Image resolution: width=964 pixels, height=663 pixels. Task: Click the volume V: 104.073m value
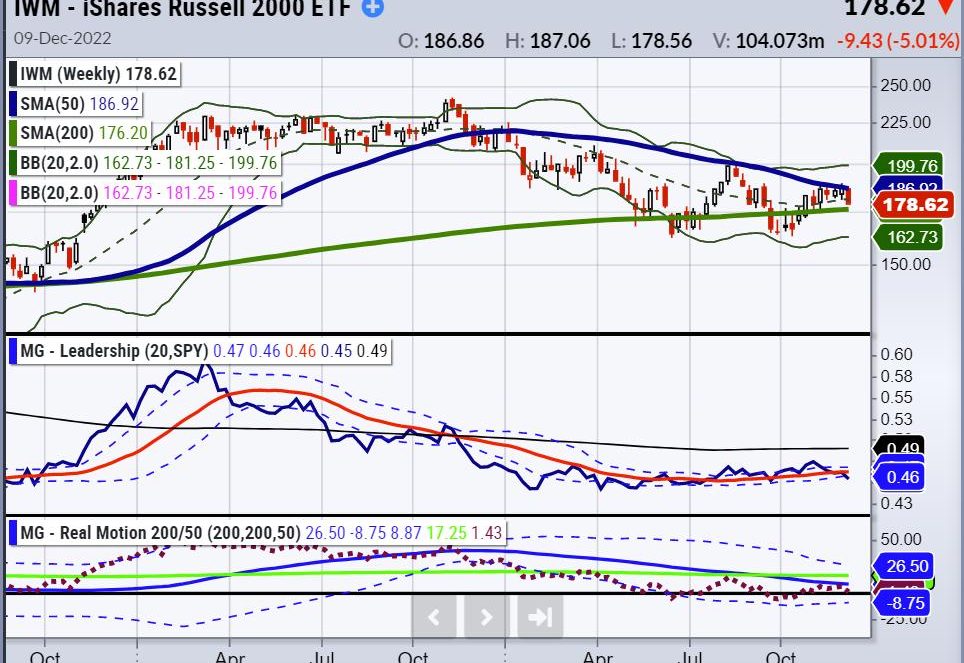click(x=768, y=41)
